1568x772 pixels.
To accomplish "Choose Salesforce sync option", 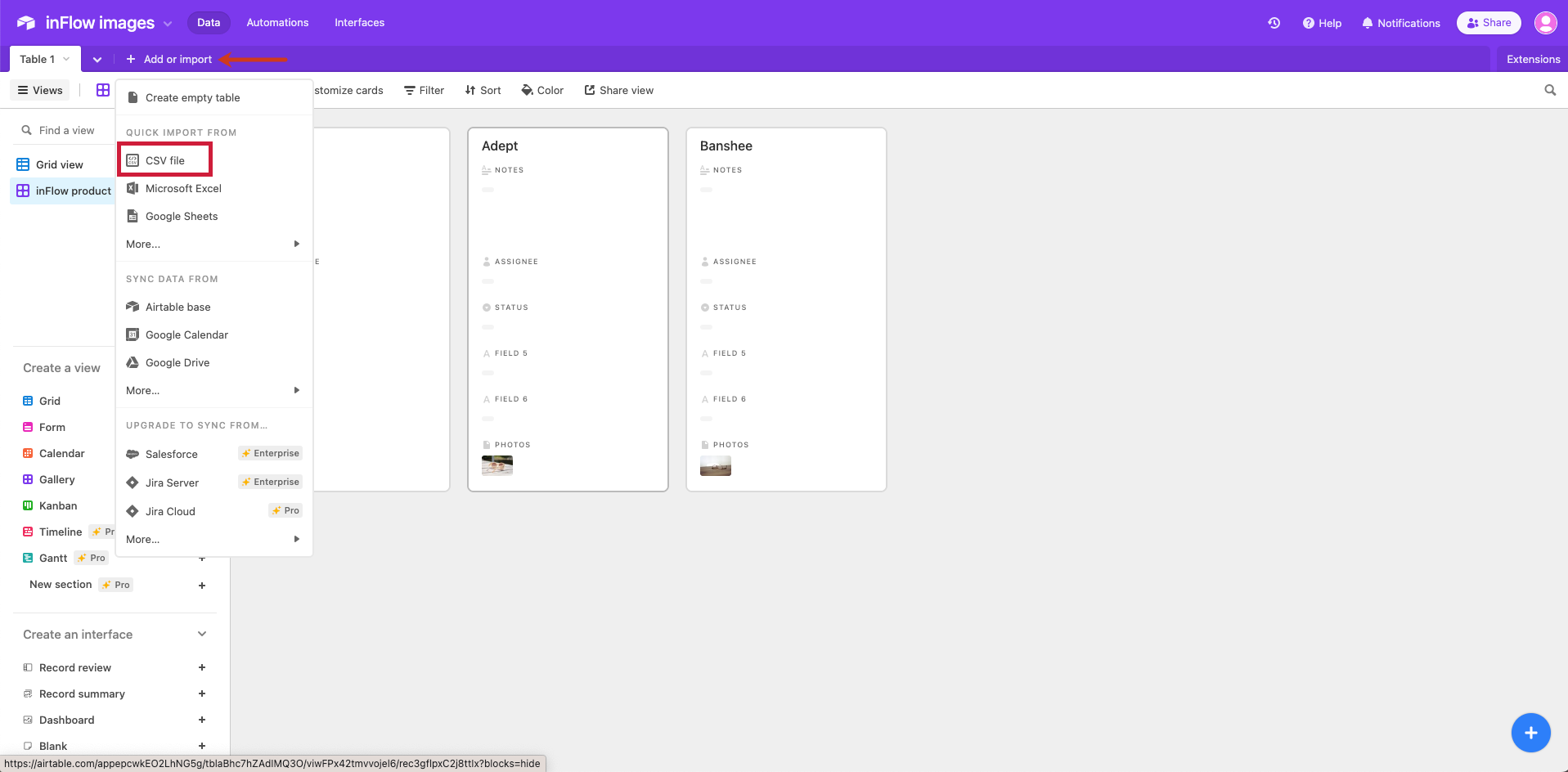I will pos(214,454).
